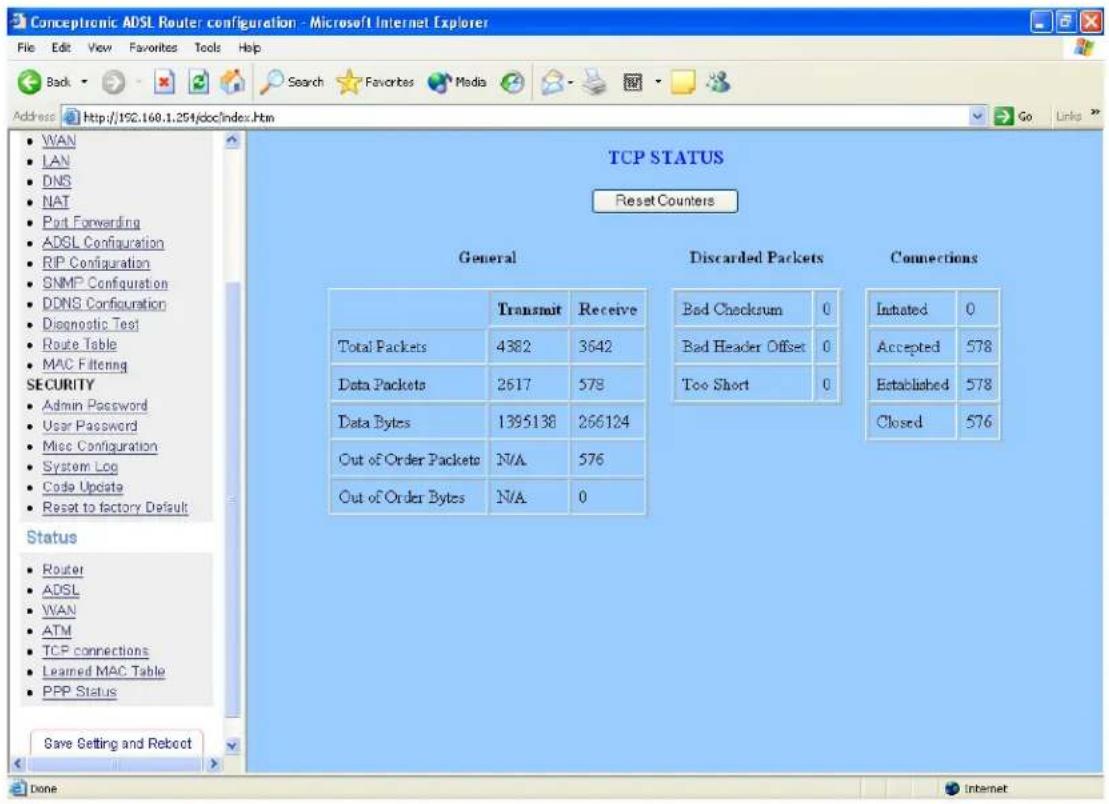Click sidebar scroll down arrow
Image resolution: width=1109 pixels, height=804 pixels.
232,745
